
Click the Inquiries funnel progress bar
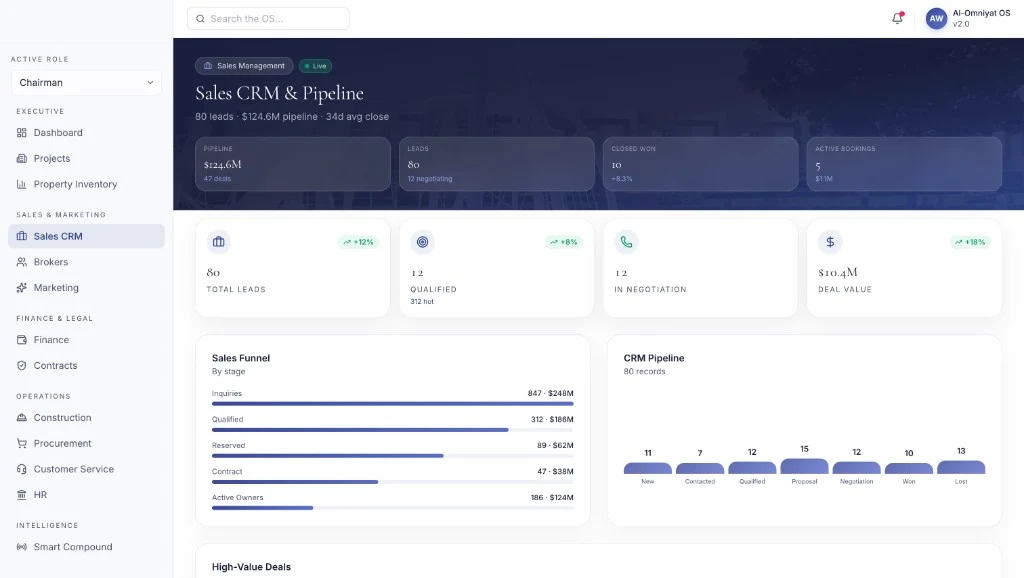(392, 404)
